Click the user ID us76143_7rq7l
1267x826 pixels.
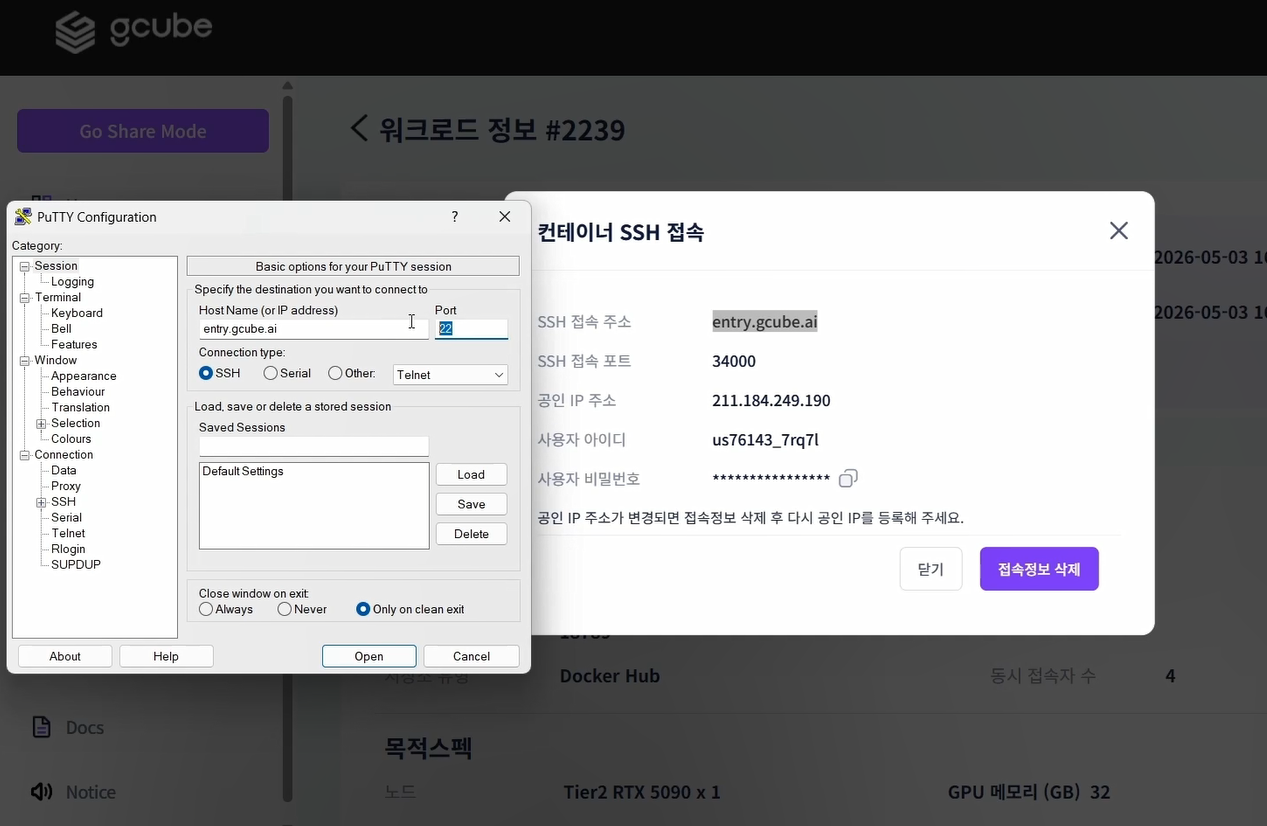coord(765,440)
